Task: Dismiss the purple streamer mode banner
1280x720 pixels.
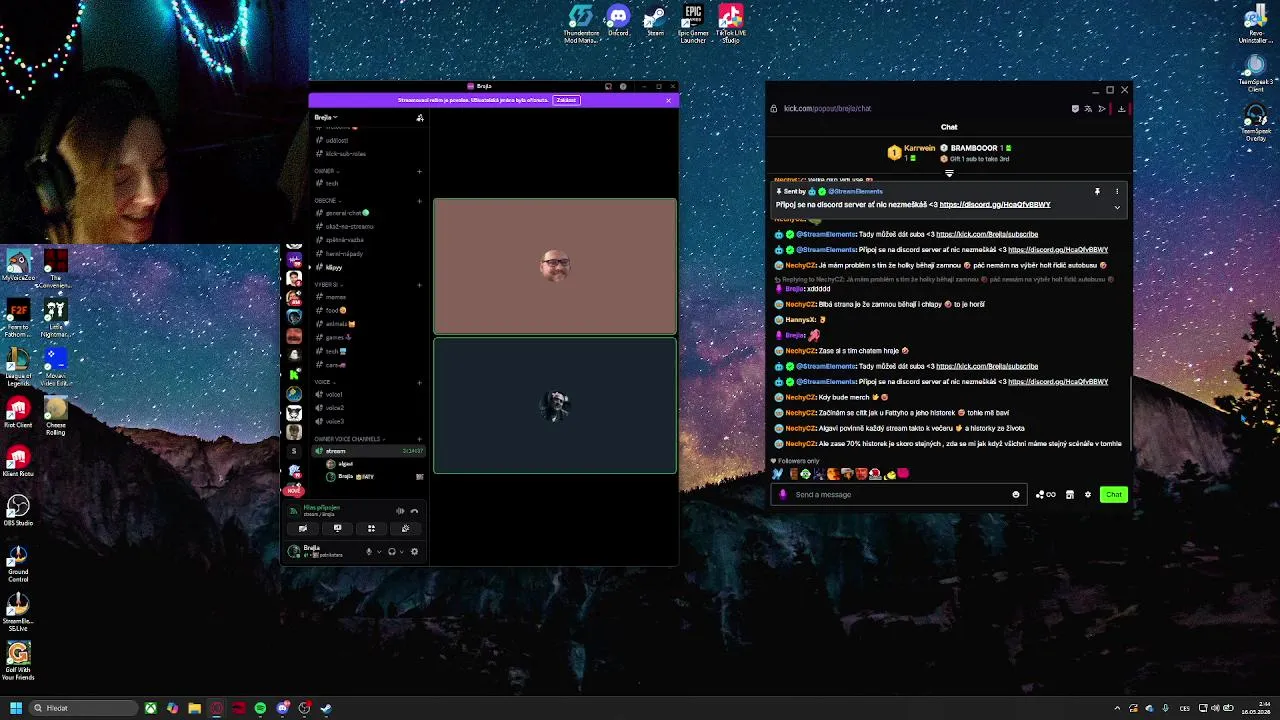Action: click(x=668, y=100)
